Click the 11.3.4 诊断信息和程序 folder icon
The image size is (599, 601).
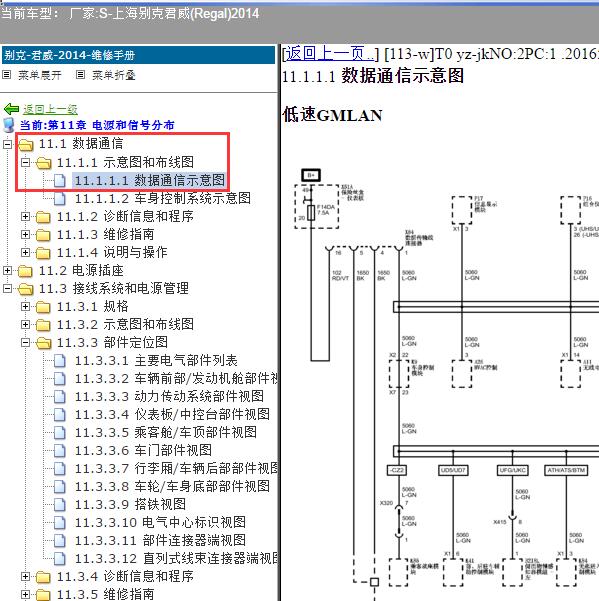point(43,577)
